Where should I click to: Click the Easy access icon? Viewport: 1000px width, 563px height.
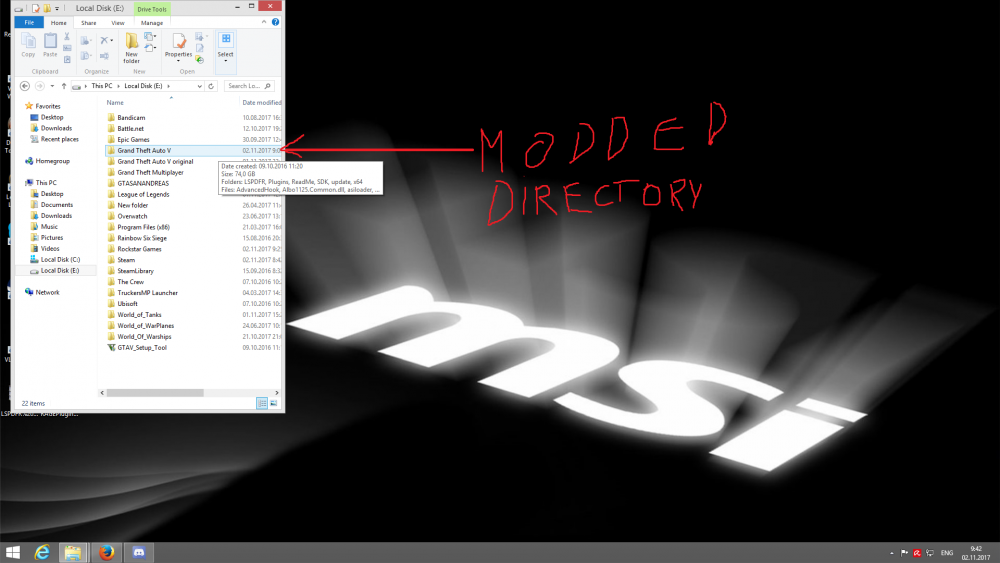[148, 48]
